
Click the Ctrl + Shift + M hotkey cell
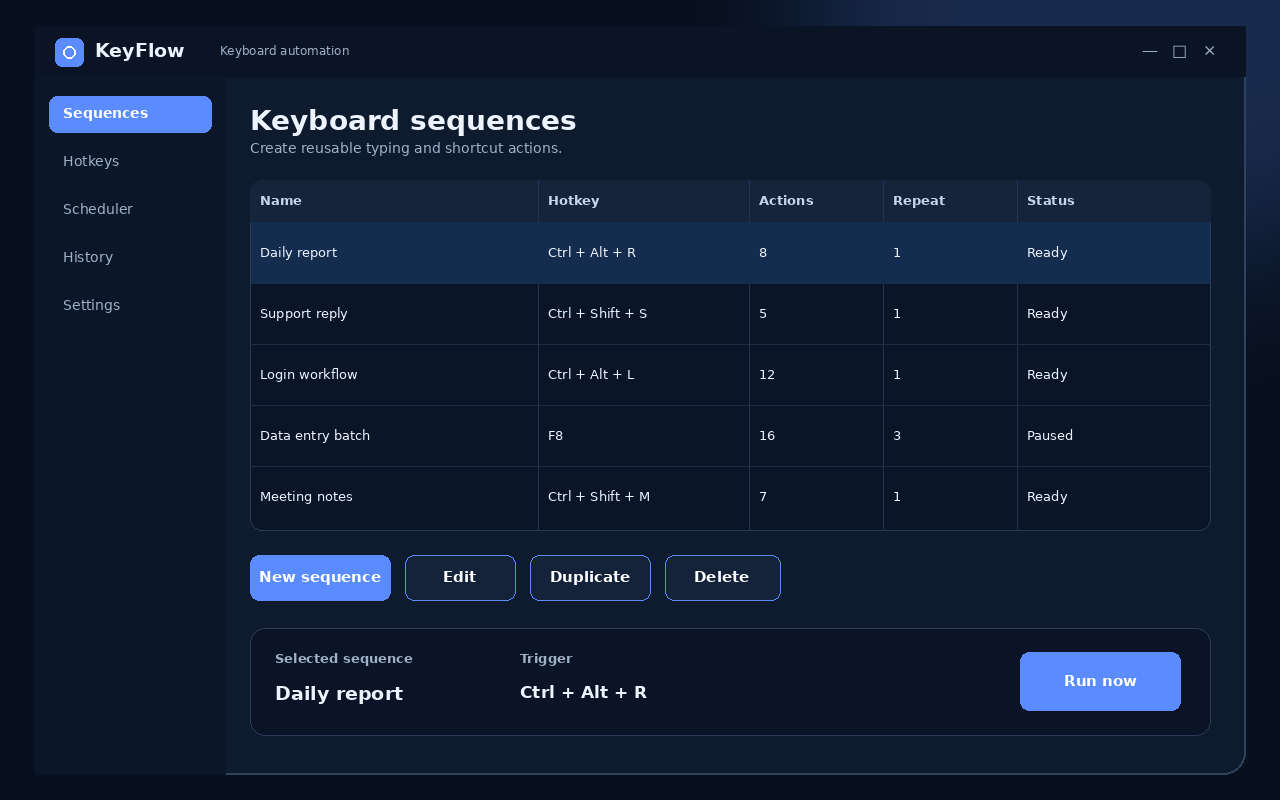[x=644, y=497]
